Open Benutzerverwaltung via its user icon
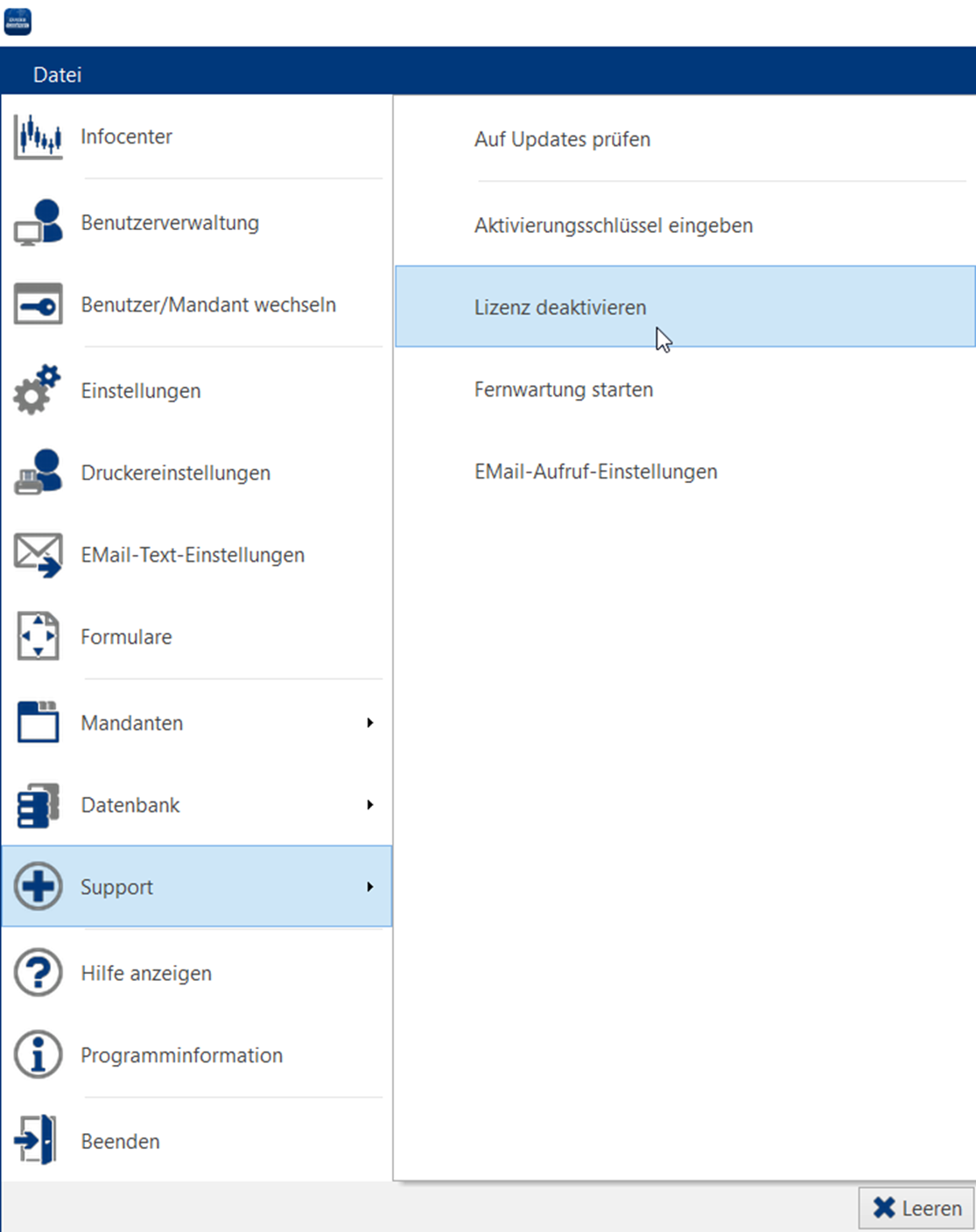976x1232 pixels. pos(38,222)
